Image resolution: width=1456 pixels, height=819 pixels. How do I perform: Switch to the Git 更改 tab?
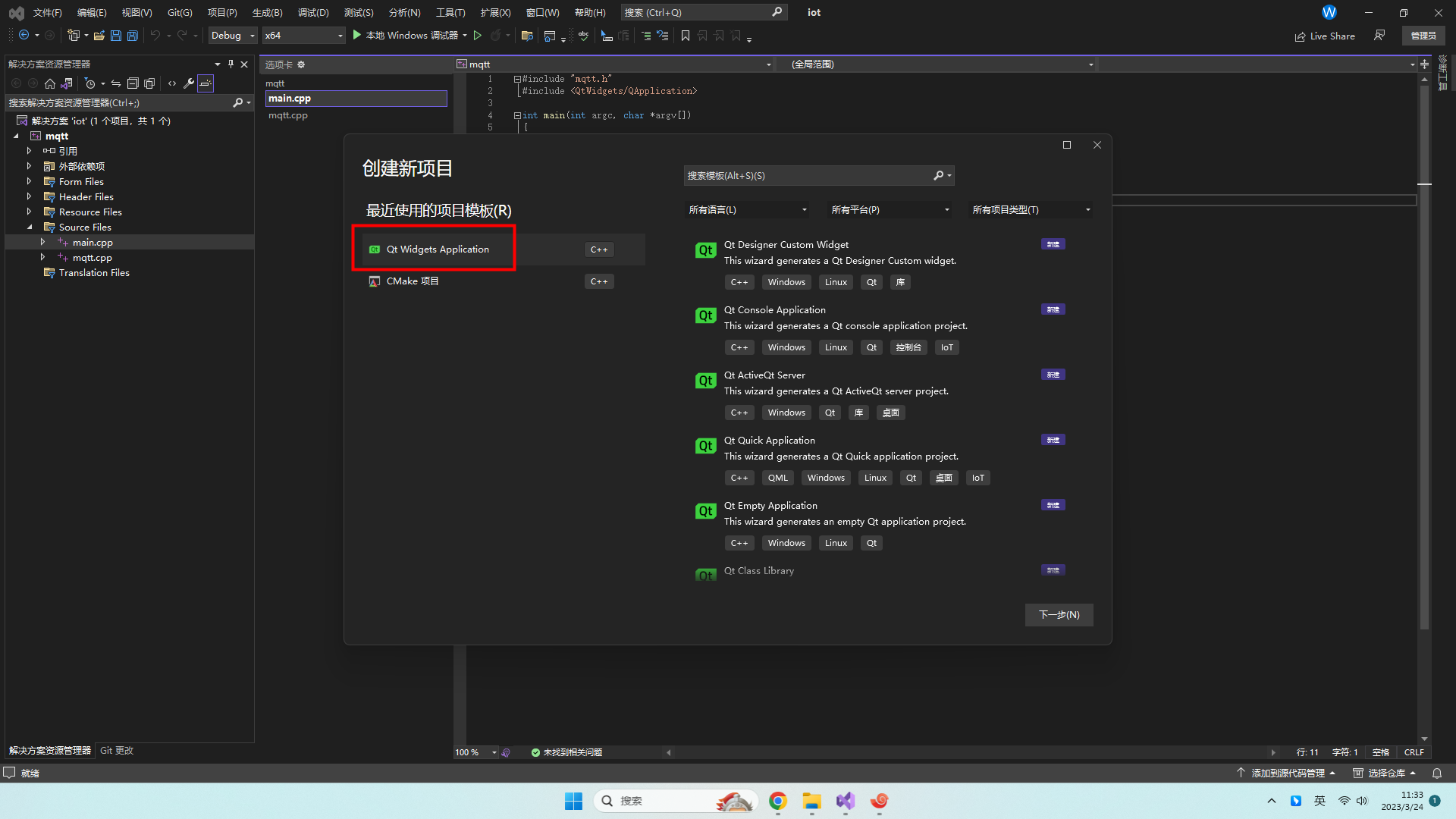(x=117, y=751)
